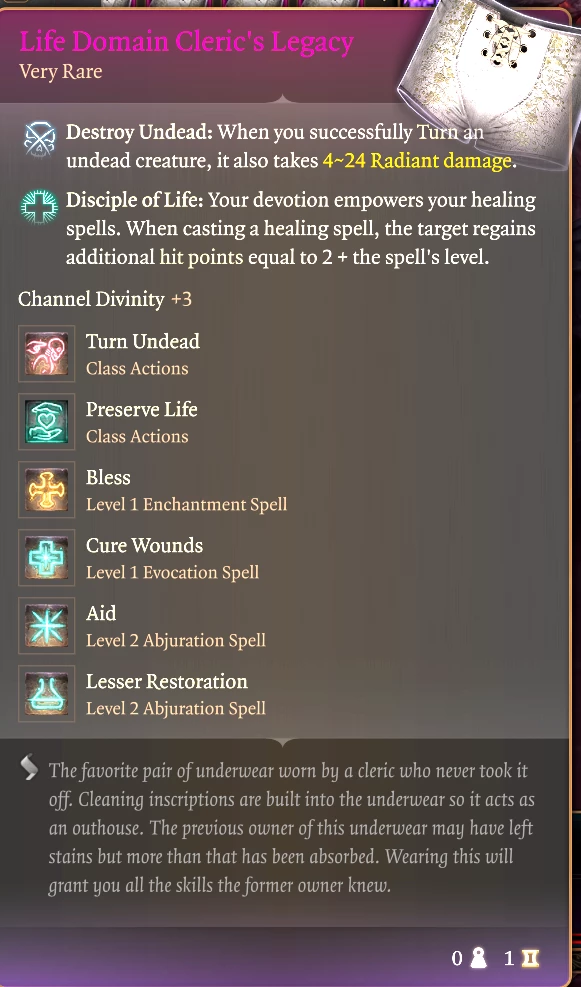Select the Turn Undead action icon
The image size is (581, 987).
click(47, 354)
